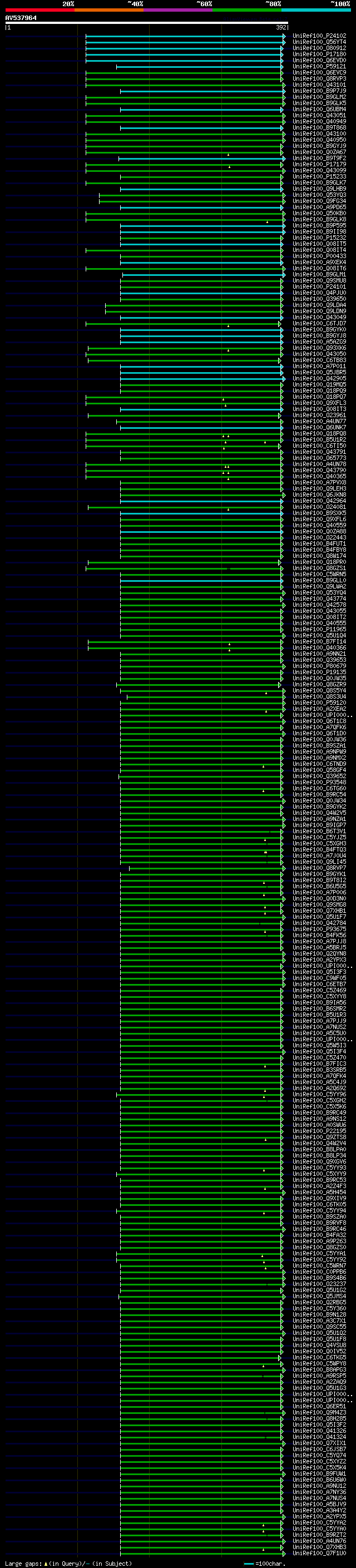Select the UniRef100_Q0D3N0 label
Screen dimensions: 356x1568
click(319, 898)
